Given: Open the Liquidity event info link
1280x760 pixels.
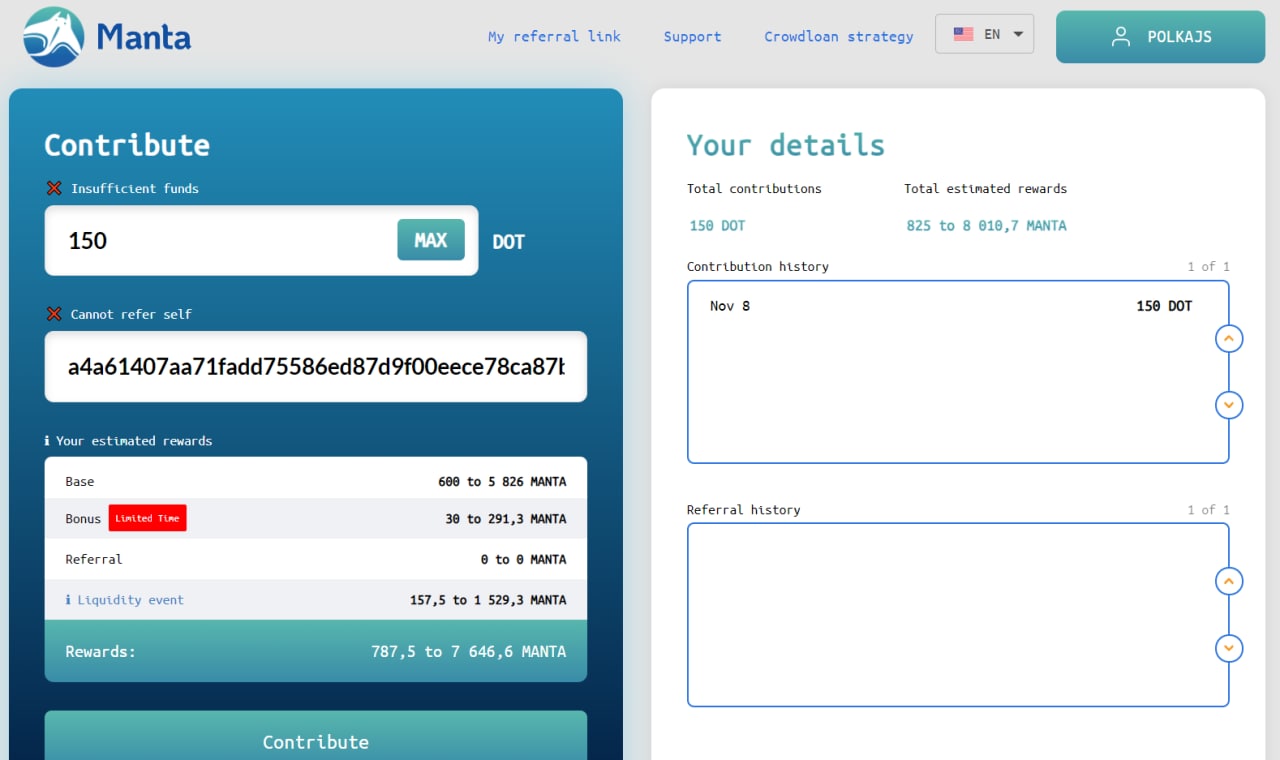Looking at the screenshot, I should tap(125, 600).
